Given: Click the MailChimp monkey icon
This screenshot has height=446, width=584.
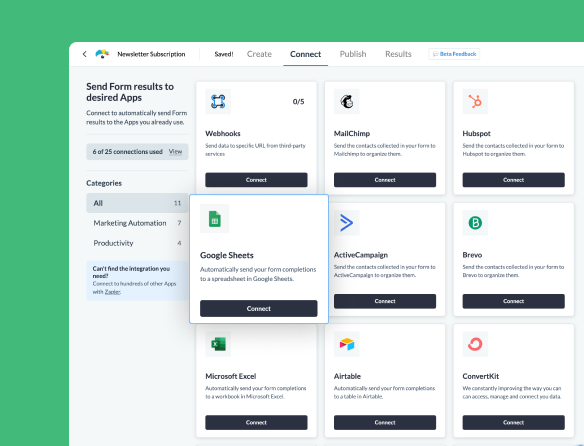Looking at the screenshot, I should 346,101.
